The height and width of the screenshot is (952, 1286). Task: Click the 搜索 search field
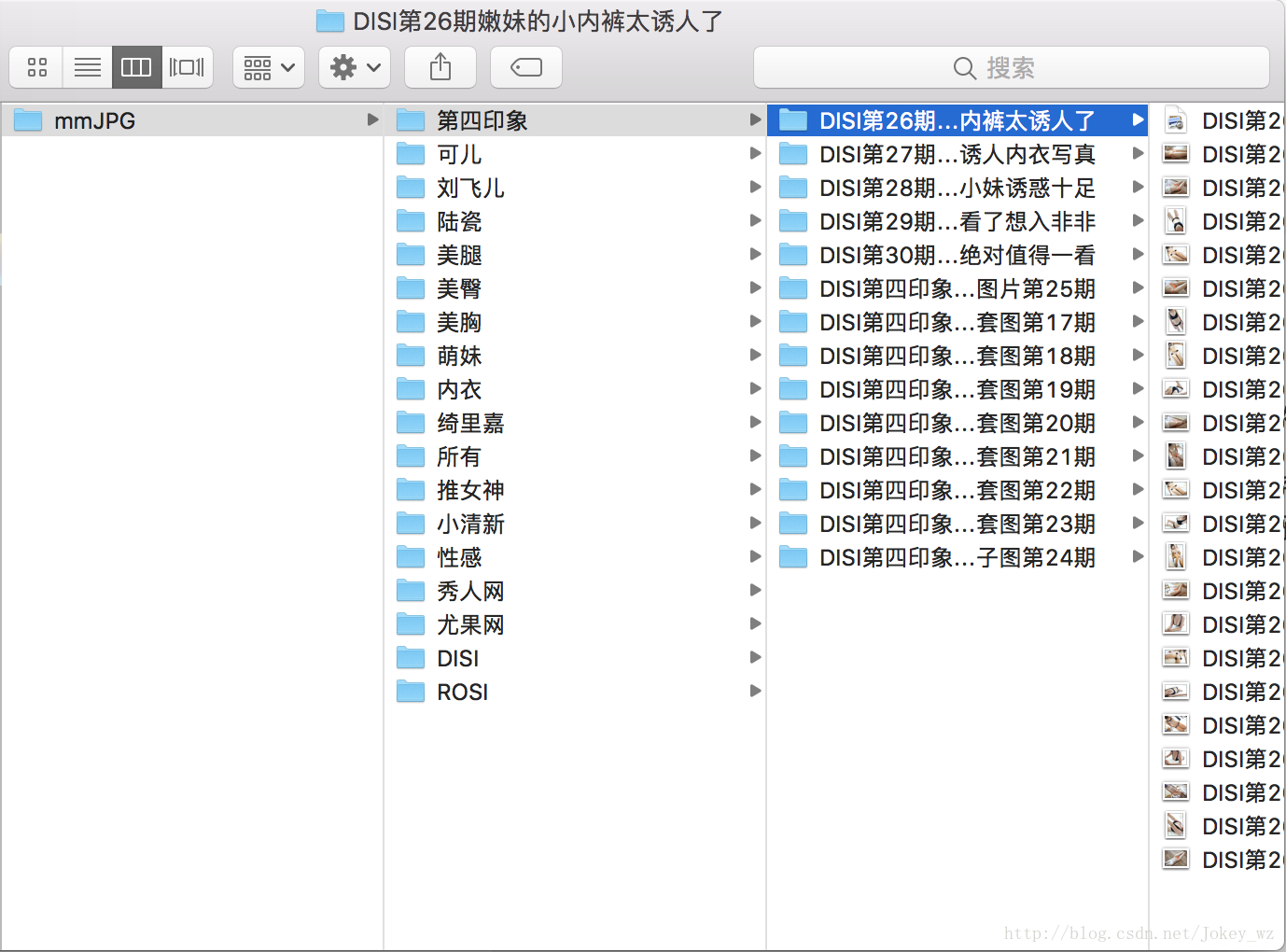[1011, 67]
